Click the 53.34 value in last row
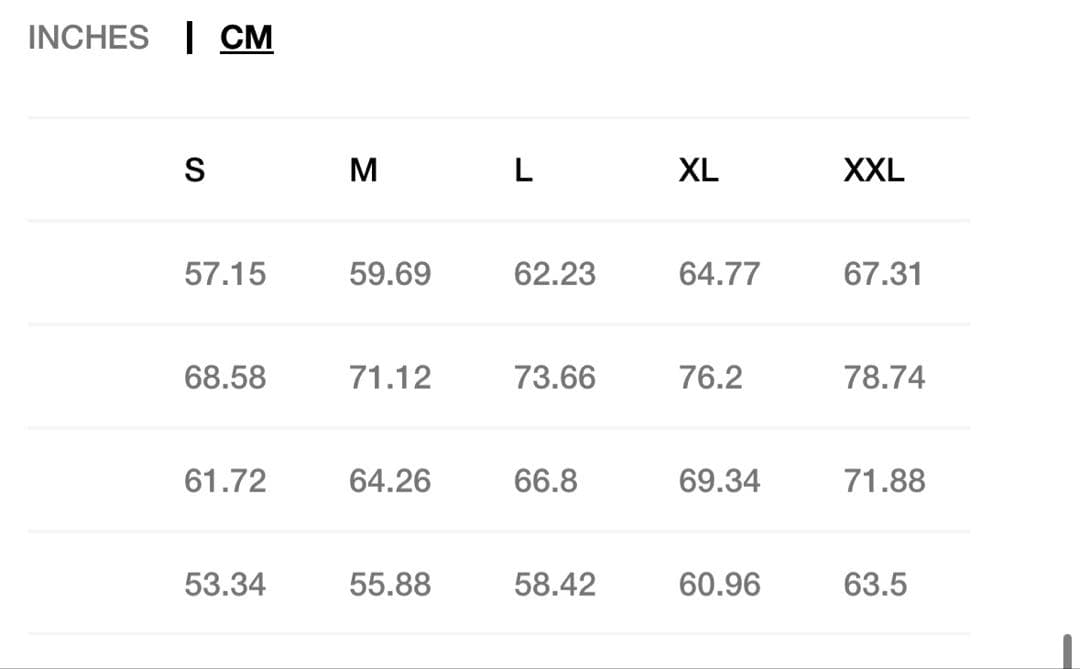 pyautogui.click(x=225, y=584)
